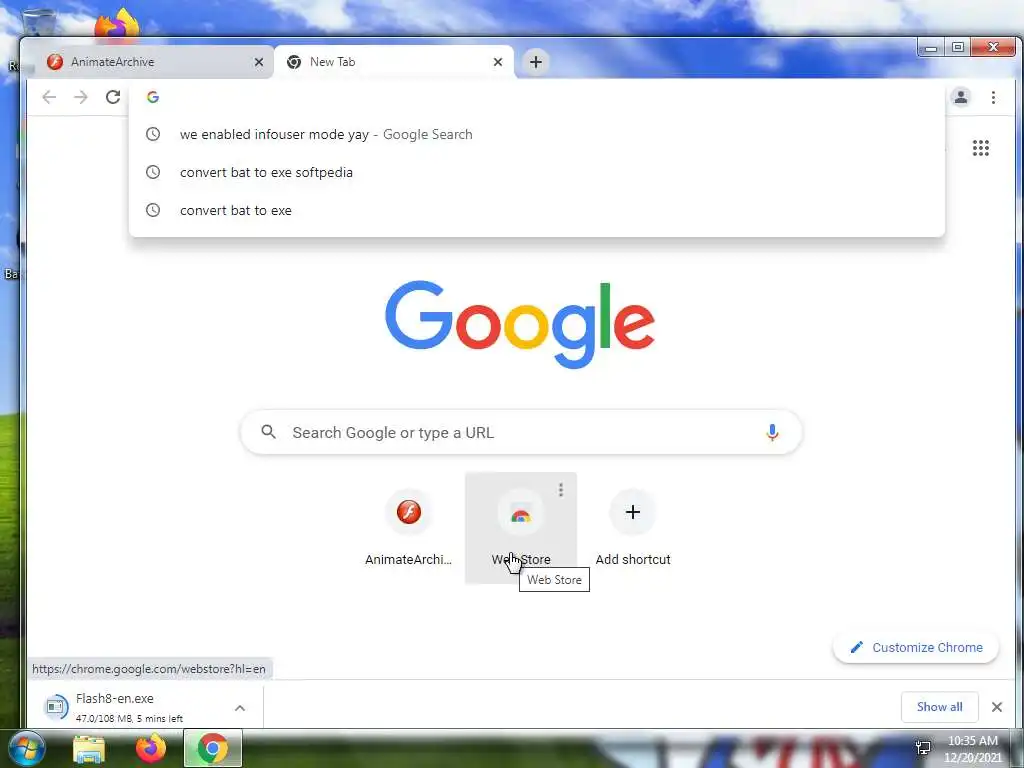1024x768 pixels.
Task: Open a new browser tab with plus button
Action: [x=536, y=62]
